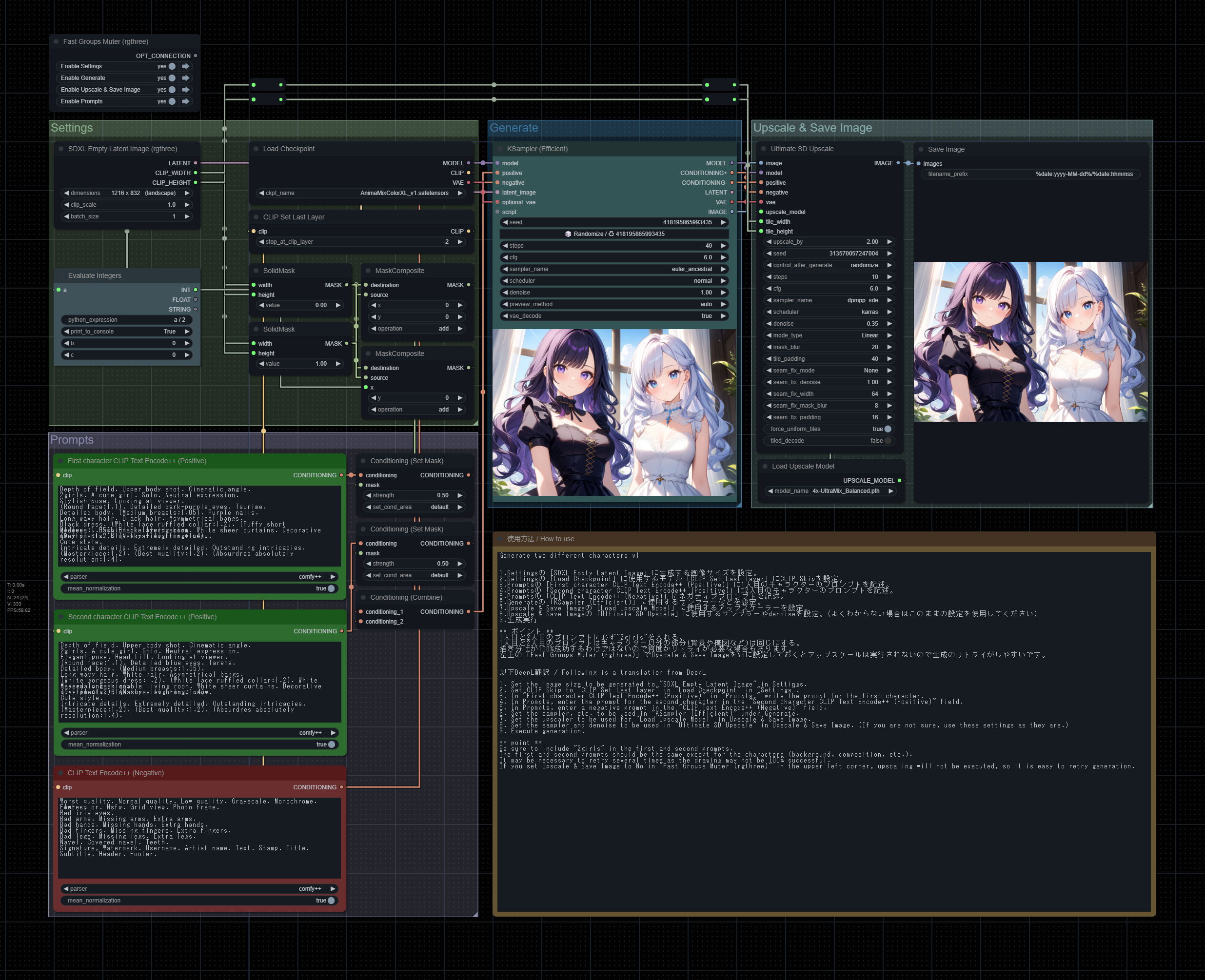Viewport: 1205px width, 980px height.
Task: Click the Prompts group title
Action: (72, 440)
